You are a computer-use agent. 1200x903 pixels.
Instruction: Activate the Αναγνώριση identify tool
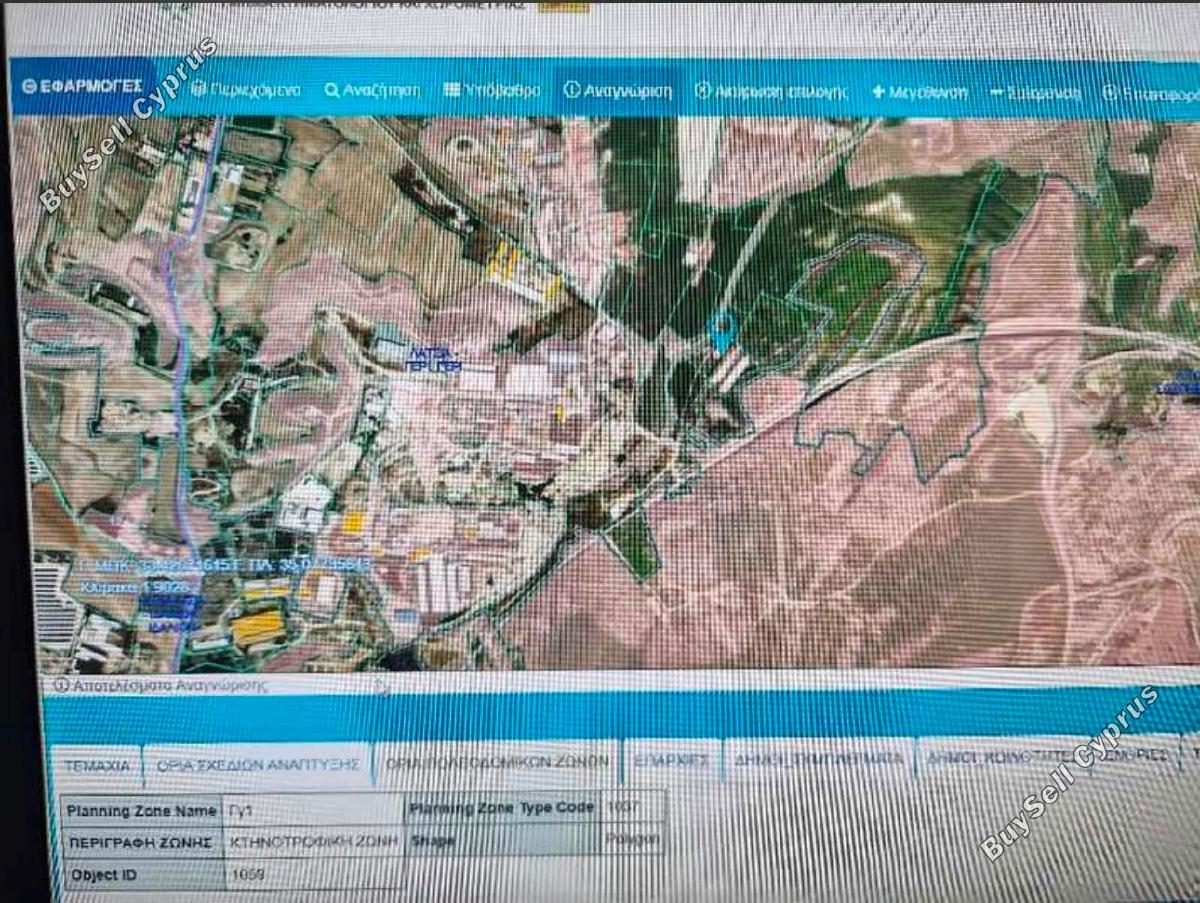click(x=617, y=91)
